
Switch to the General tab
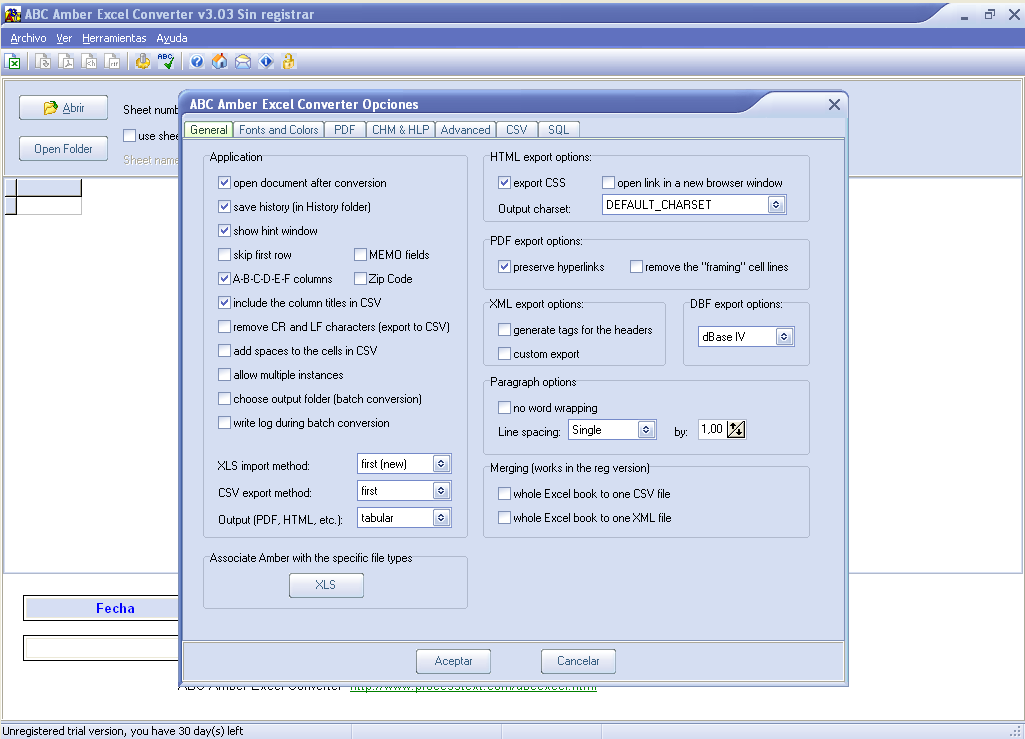(209, 129)
